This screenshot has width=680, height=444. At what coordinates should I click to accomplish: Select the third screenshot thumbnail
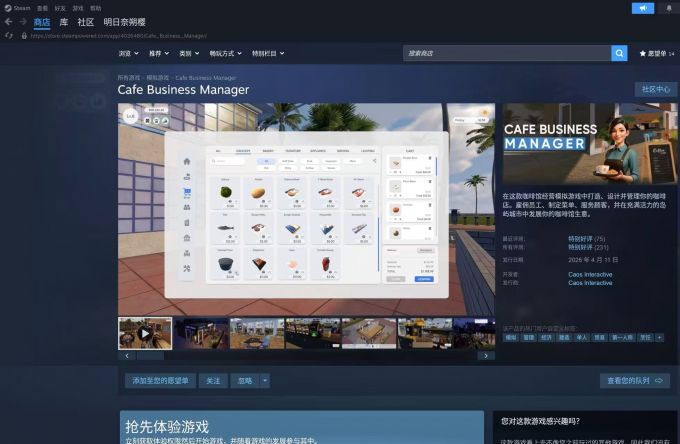[x=257, y=333]
